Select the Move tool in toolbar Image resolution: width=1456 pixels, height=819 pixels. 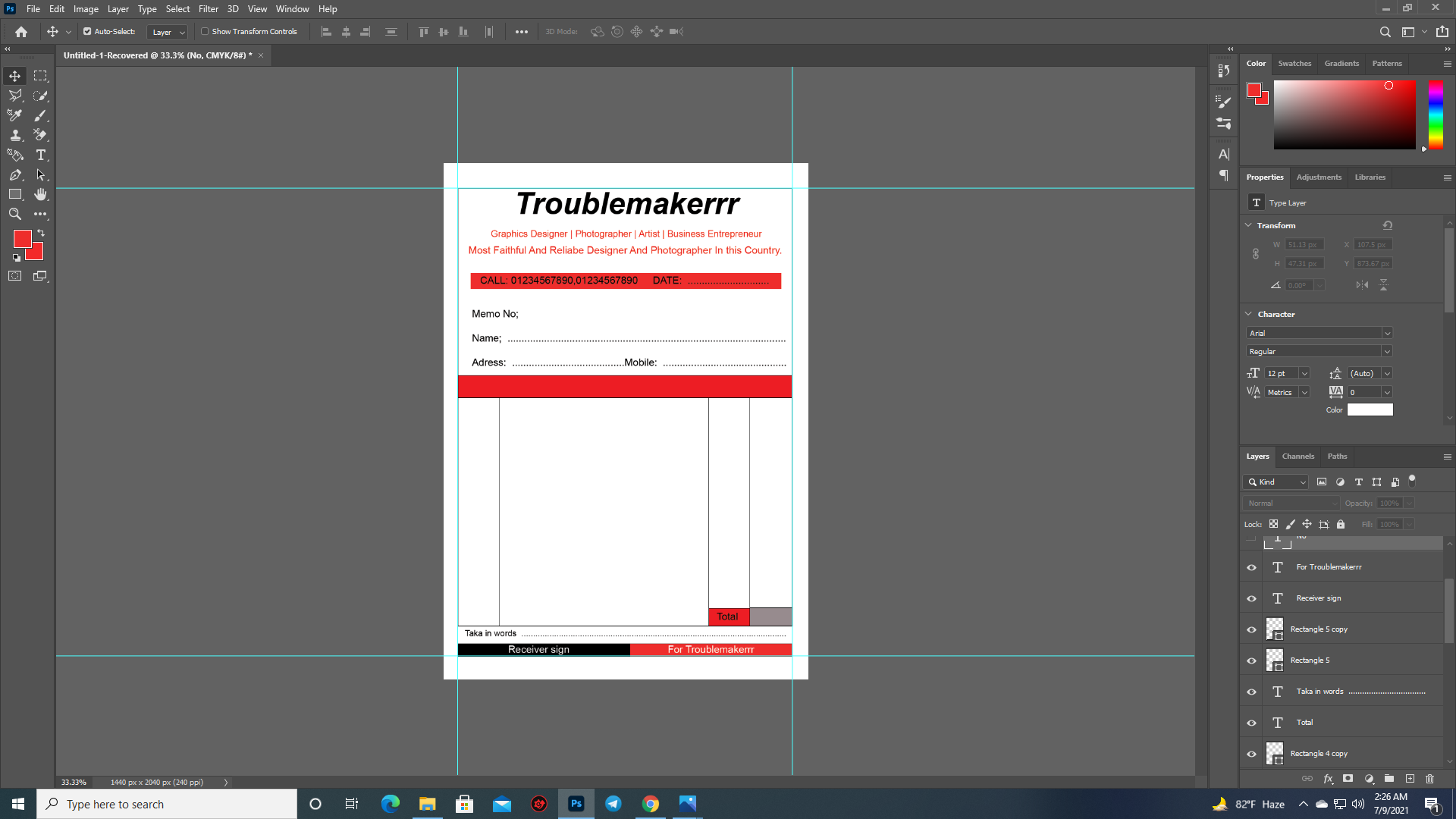(x=15, y=75)
